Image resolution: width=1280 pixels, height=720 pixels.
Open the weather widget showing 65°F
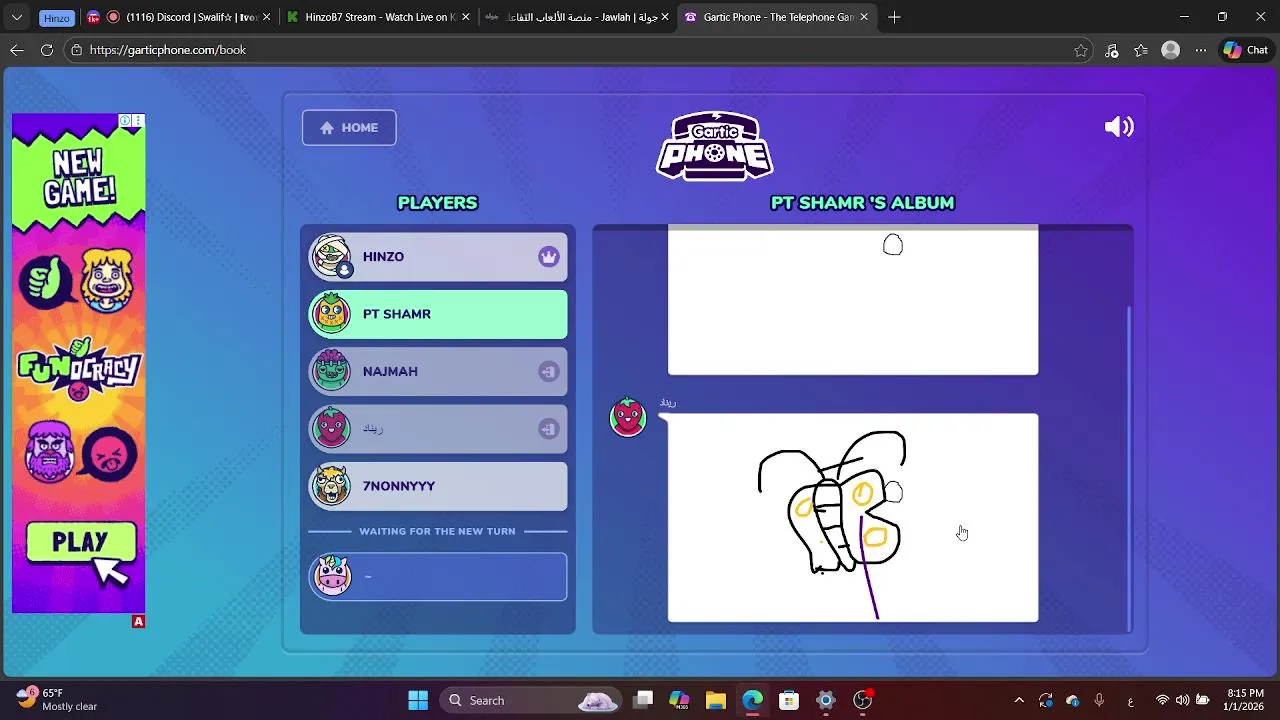(56, 700)
